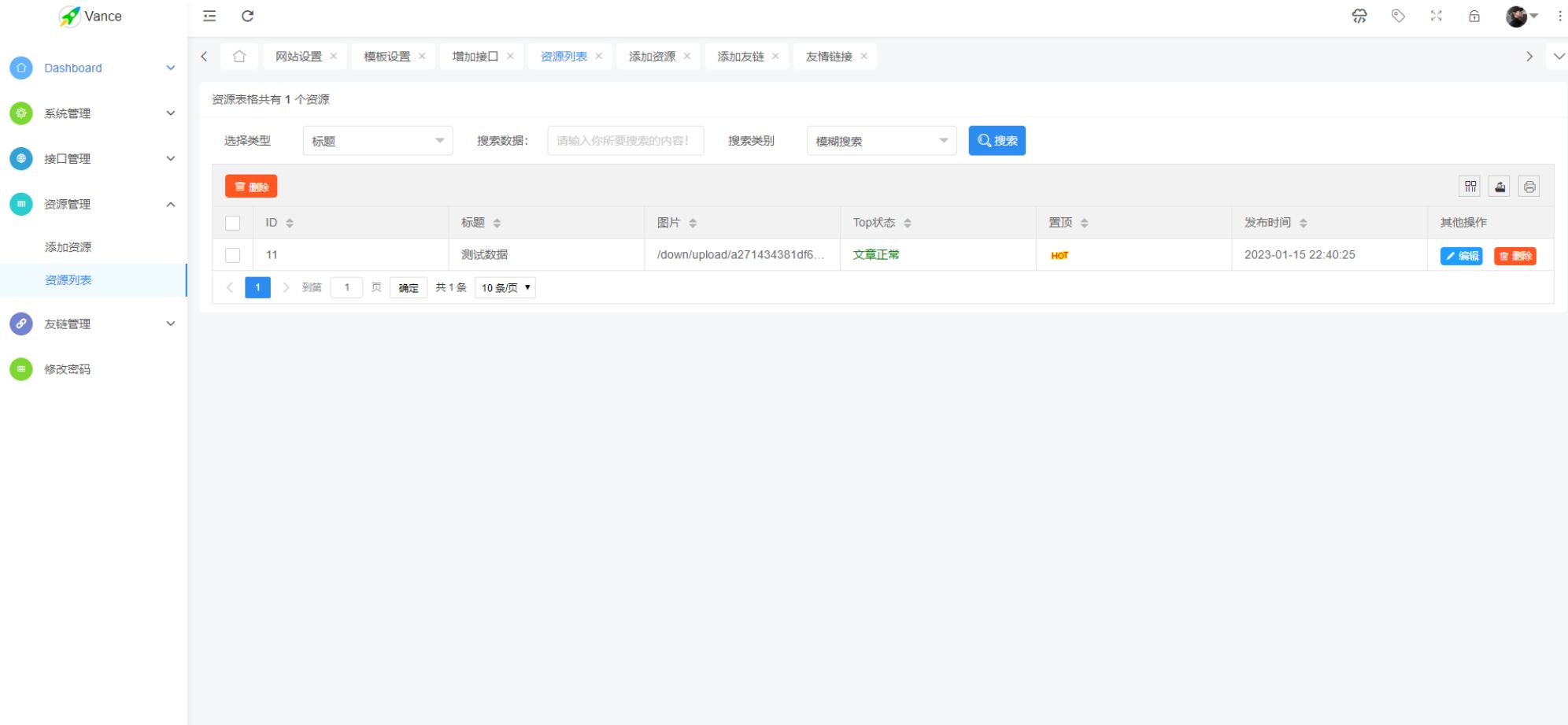
Task: Toggle the HOT badge in 置顶 column
Action: pos(1060,255)
